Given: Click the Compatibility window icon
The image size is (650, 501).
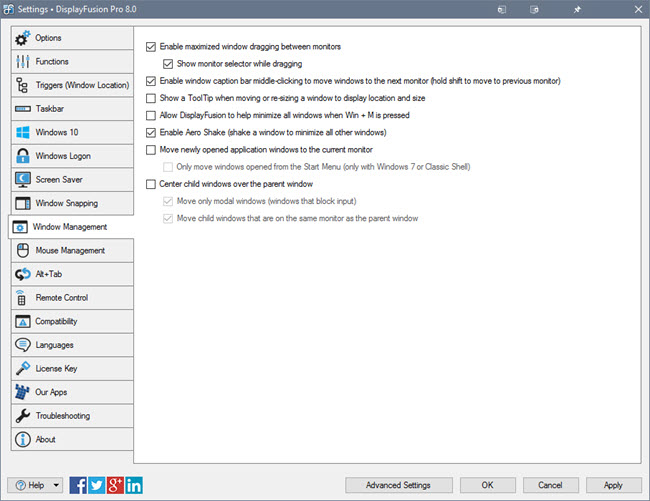Looking at the screenshot, I should (23, 321).
